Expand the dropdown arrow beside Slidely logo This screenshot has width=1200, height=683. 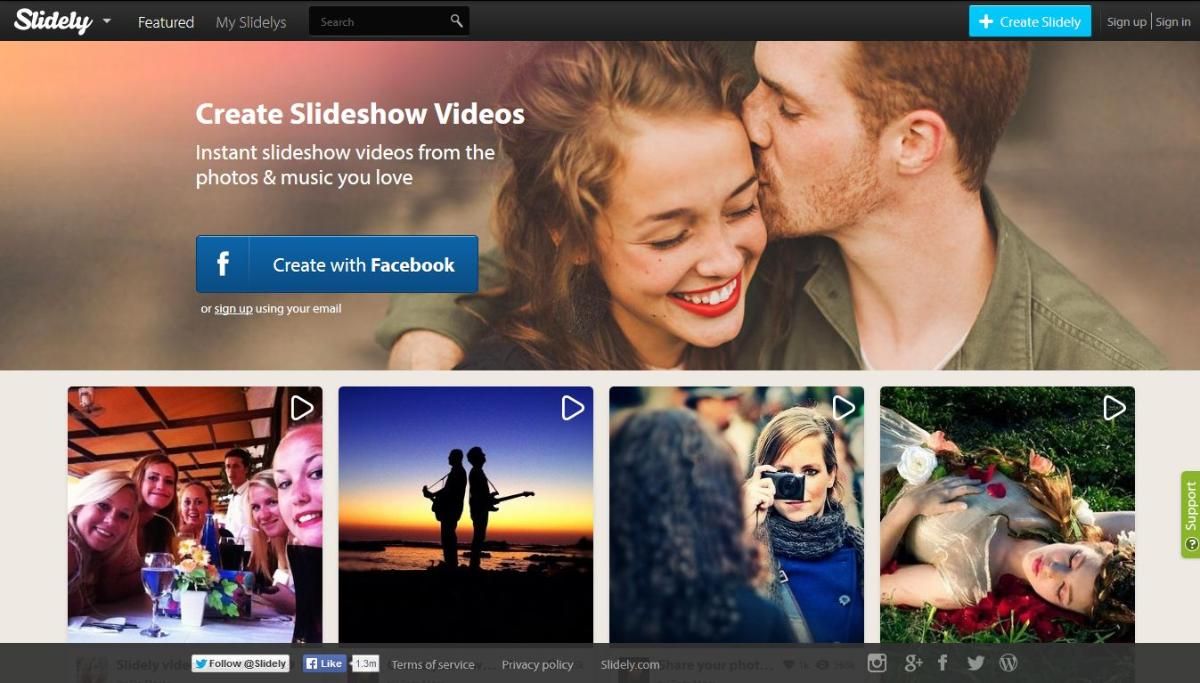tap(106, 21)
